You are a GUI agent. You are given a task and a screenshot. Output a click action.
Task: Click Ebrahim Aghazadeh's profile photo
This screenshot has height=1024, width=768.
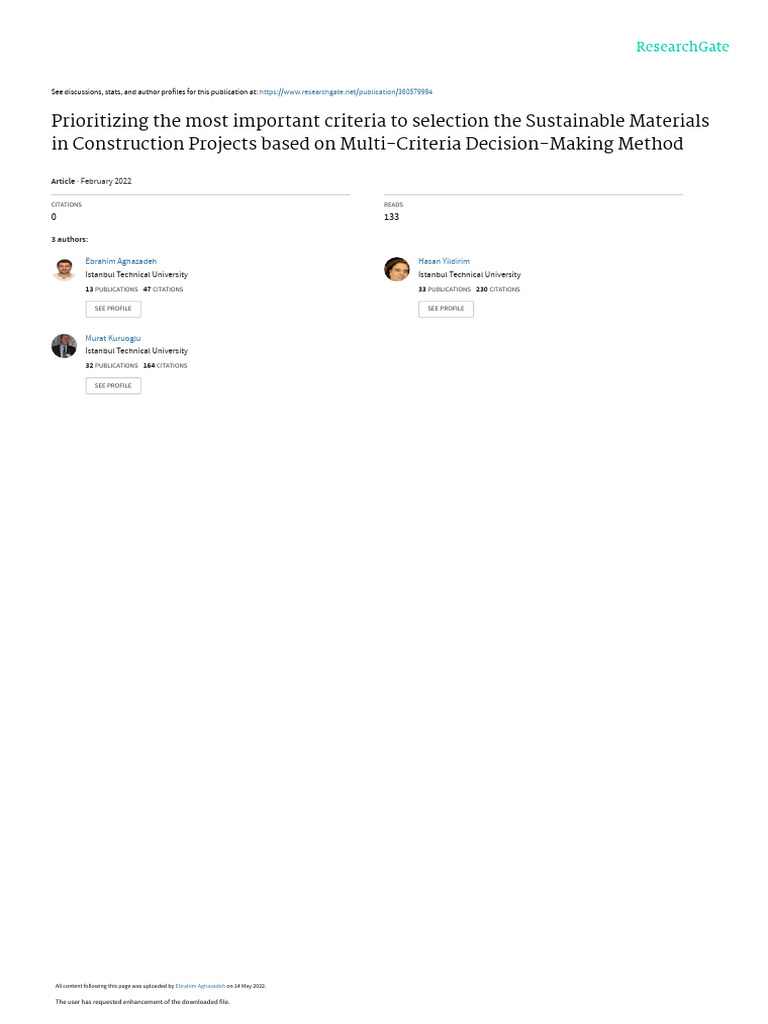point(64,269)
